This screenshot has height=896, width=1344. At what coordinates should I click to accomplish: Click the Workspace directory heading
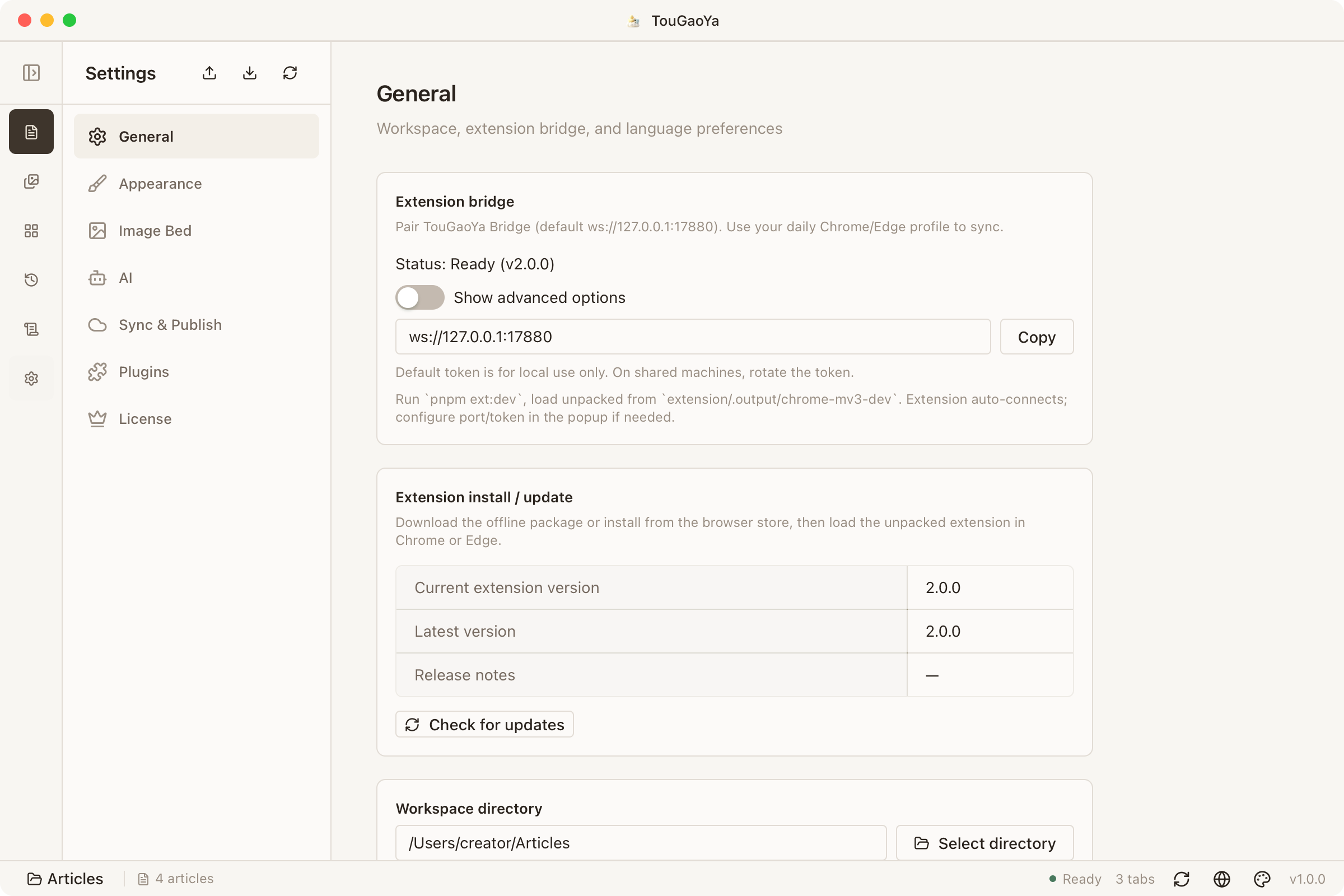click(x=469, y=809)
